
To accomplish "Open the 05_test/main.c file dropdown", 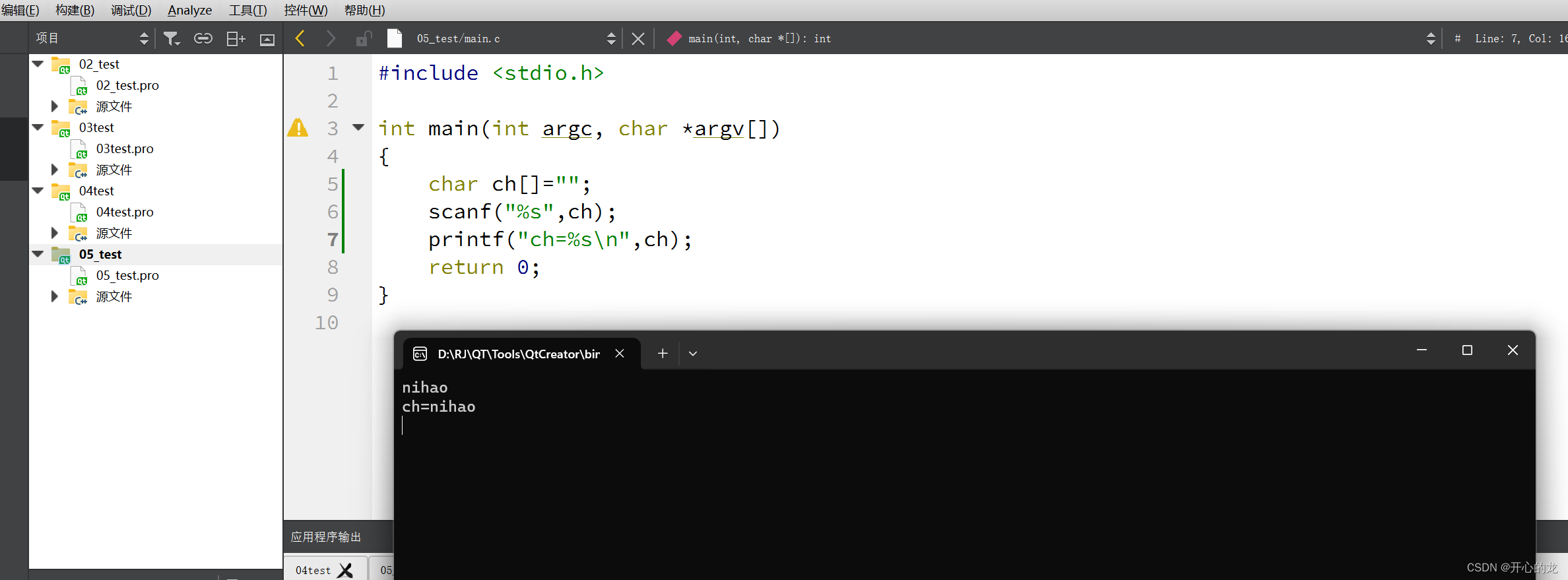I will coord(611,39).
